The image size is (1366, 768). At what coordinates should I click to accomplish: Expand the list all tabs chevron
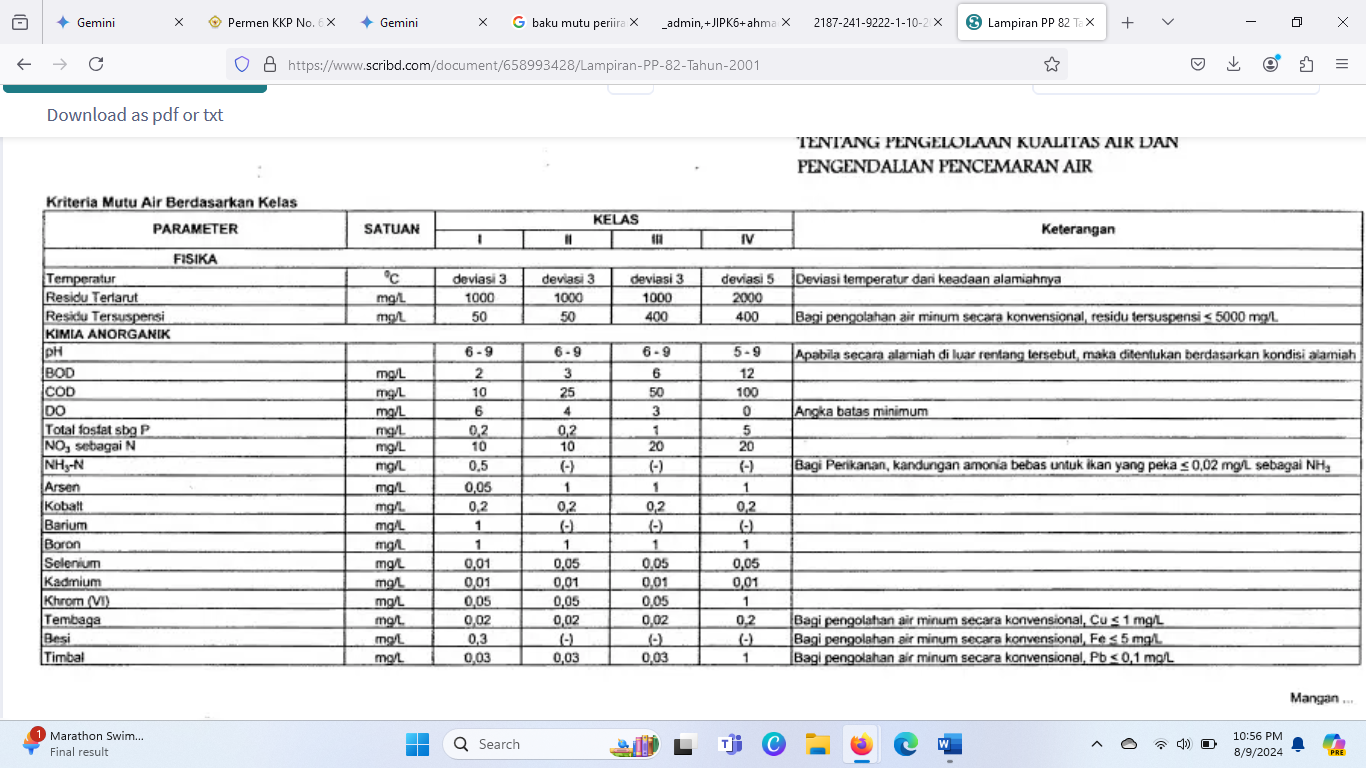pos(1167,22)
